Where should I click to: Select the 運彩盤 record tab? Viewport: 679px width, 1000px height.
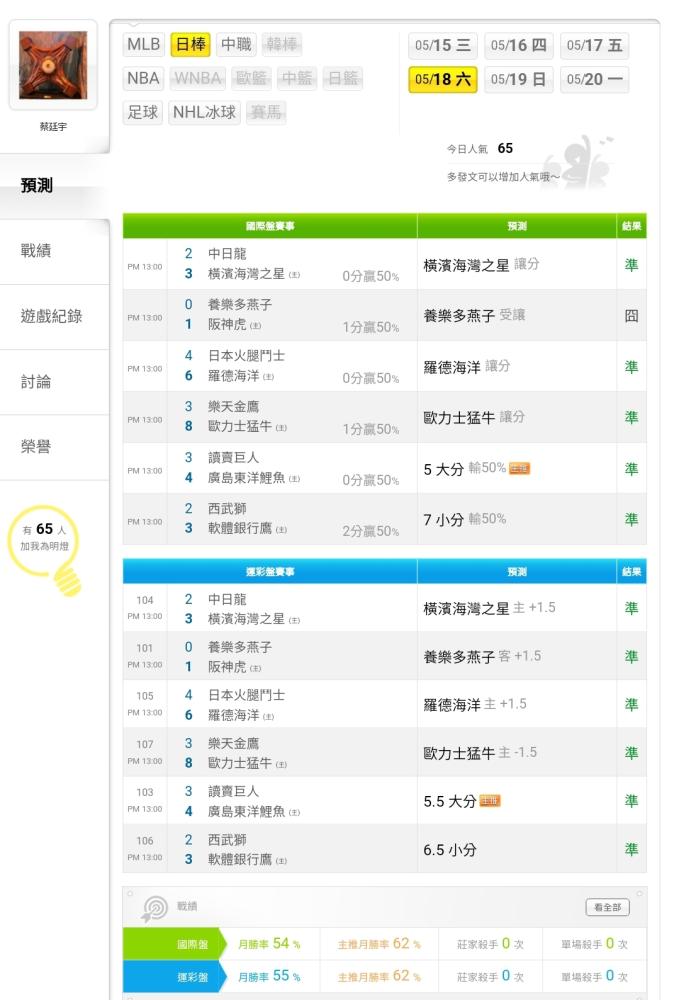pyautogui.click(x=174, y=977)
